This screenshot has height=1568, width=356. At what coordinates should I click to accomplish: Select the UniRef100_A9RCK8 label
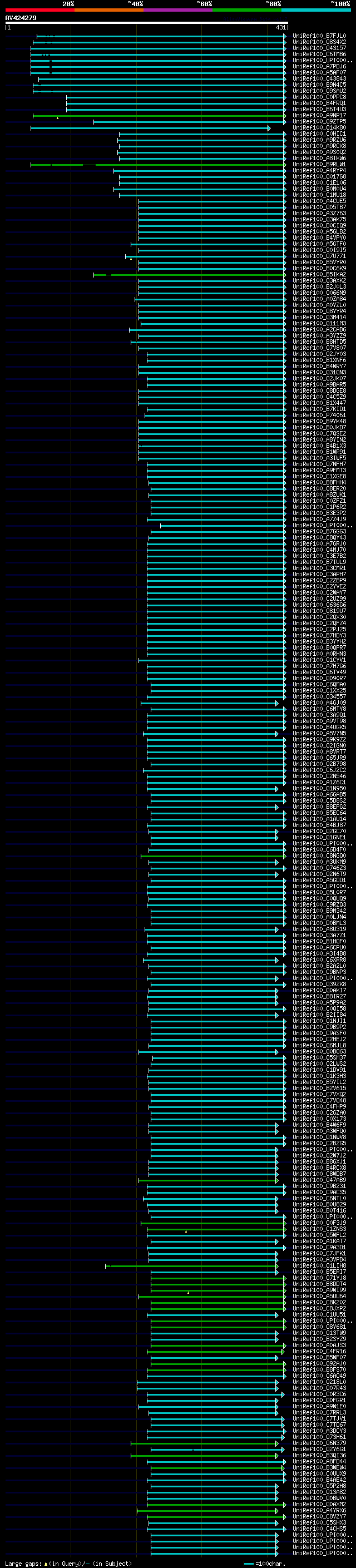[x=319, y=146]
